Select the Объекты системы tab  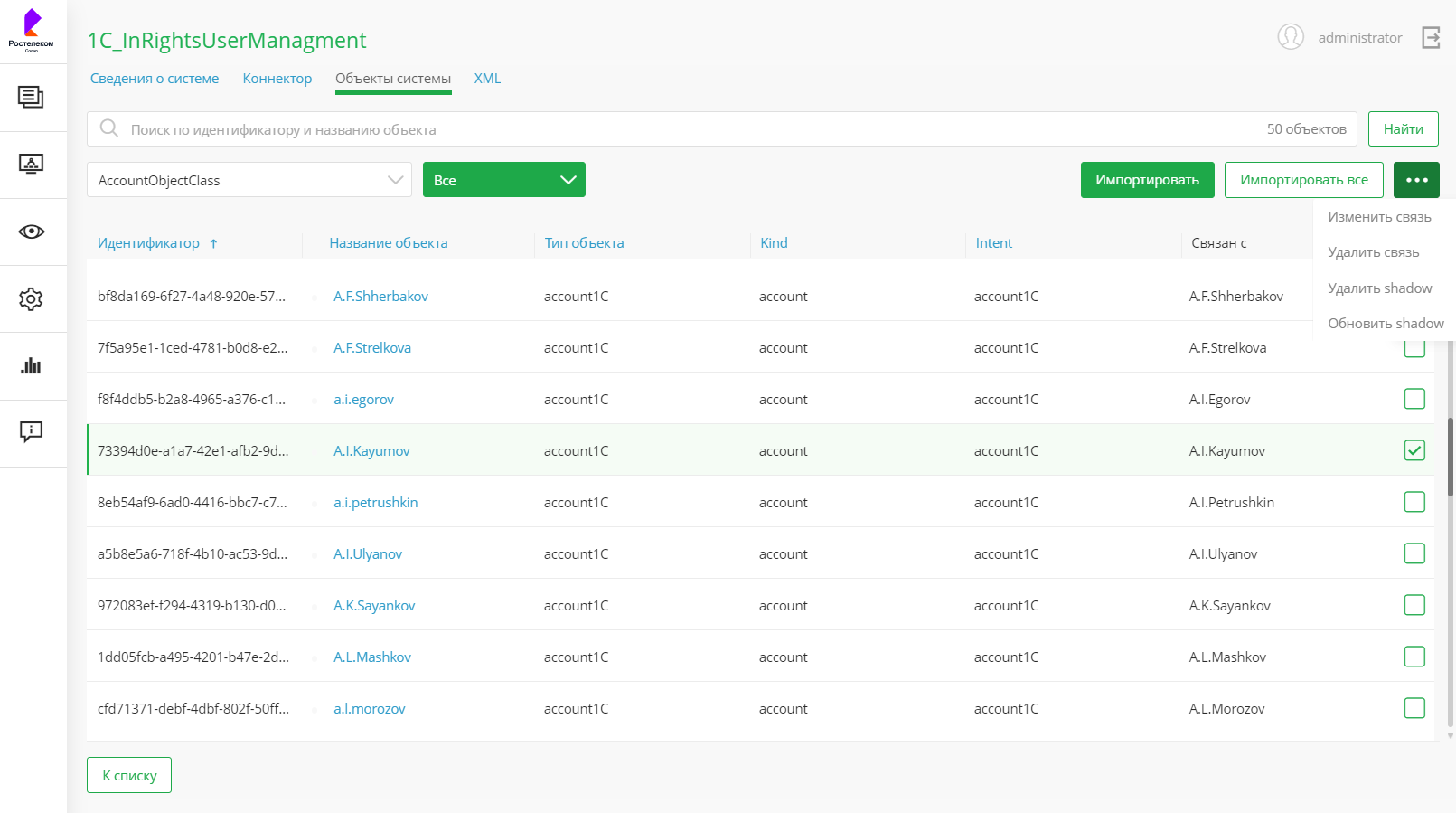[393, 79]
